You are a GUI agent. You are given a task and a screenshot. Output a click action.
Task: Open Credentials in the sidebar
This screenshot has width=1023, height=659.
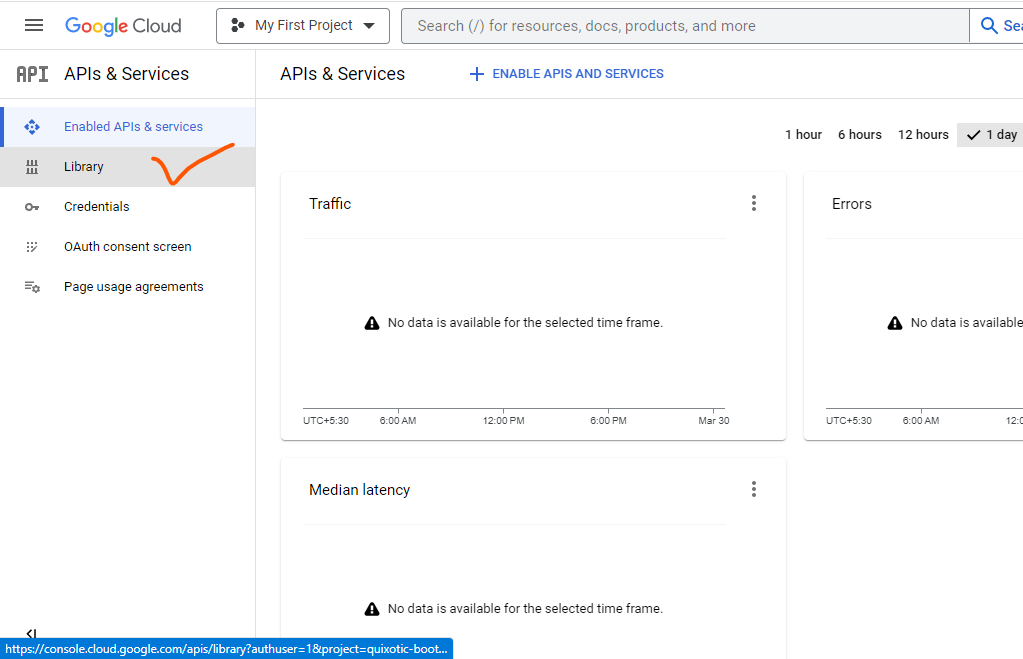click(x=128, y=207)
